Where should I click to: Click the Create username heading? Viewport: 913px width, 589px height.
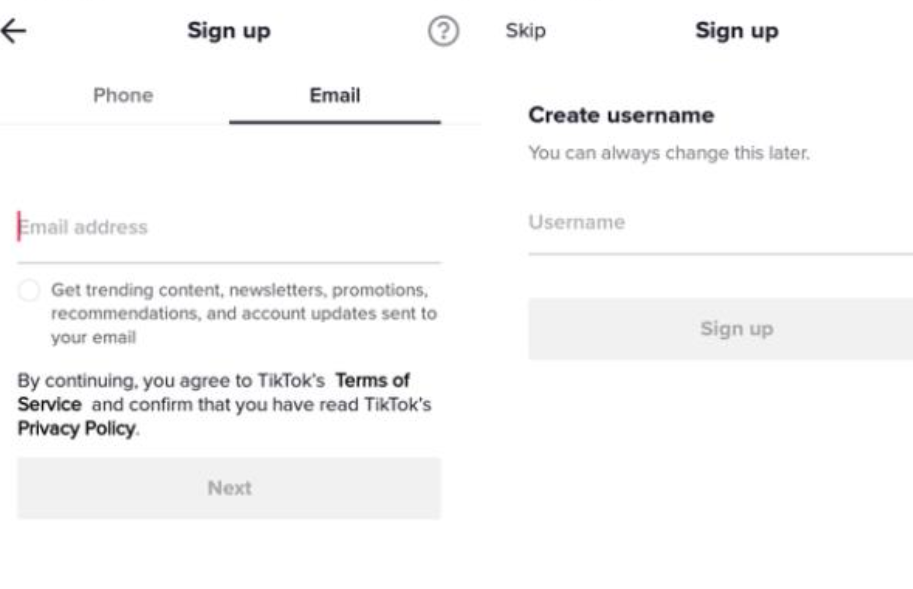[621, 116]
